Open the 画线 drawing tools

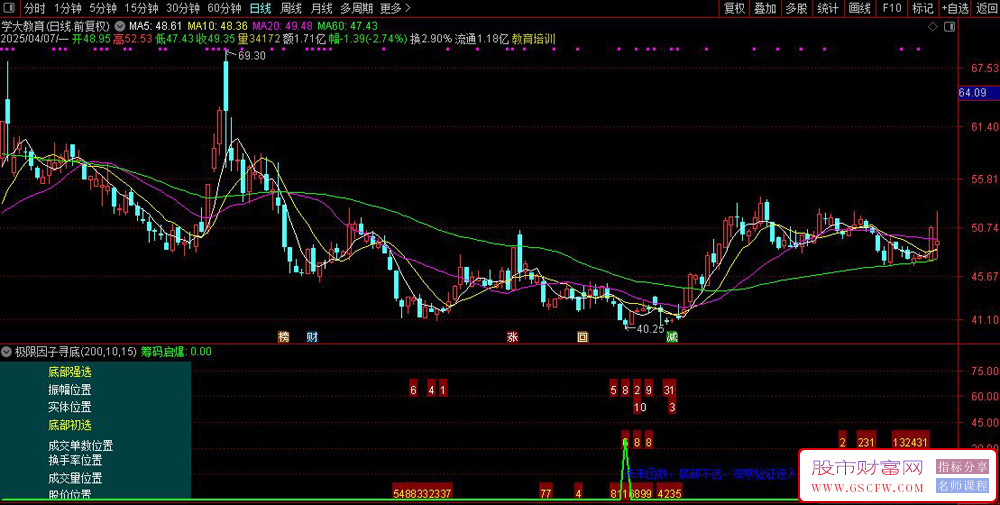[858, 8]
